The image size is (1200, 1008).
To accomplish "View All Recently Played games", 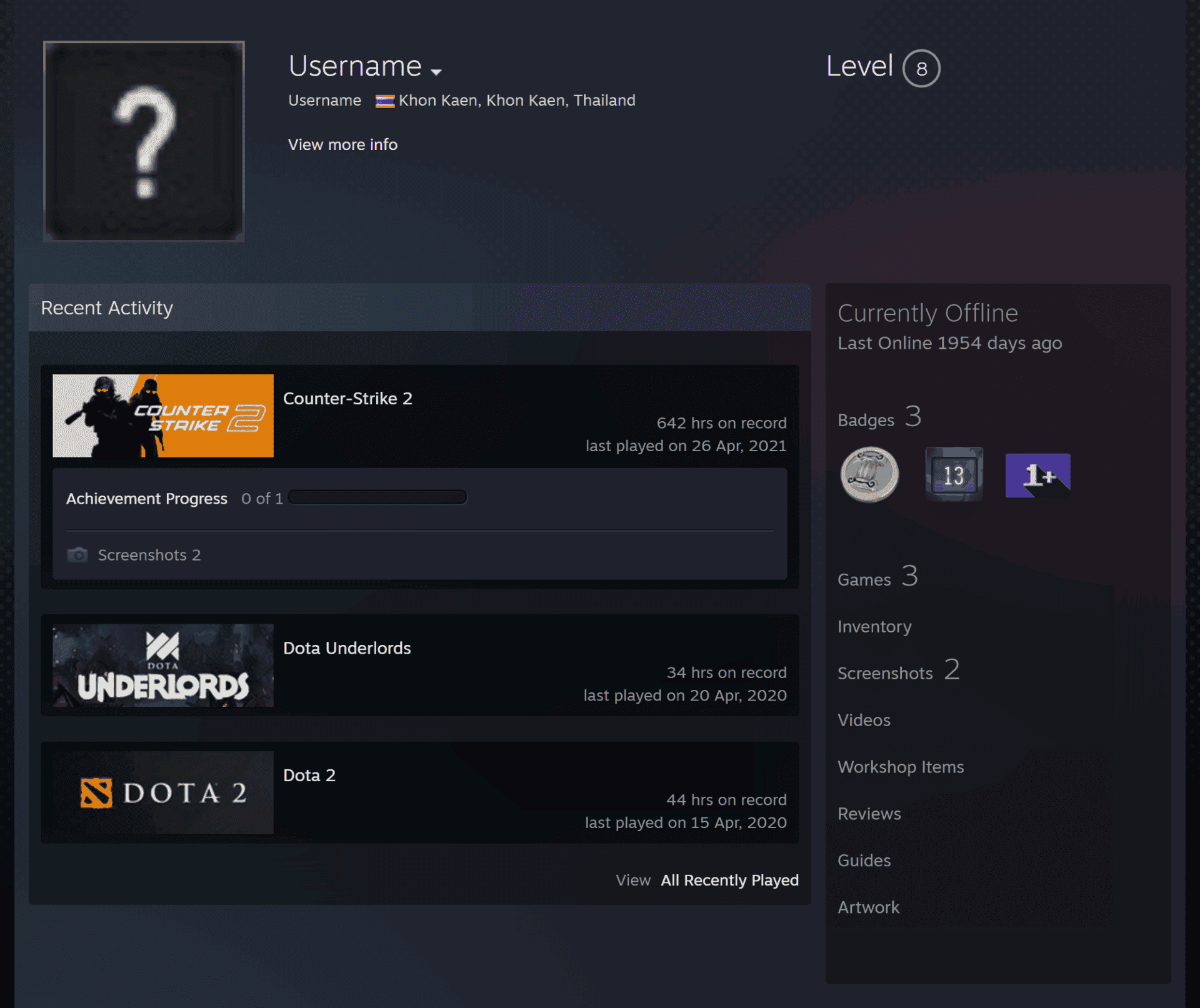I will click(729, 880).
